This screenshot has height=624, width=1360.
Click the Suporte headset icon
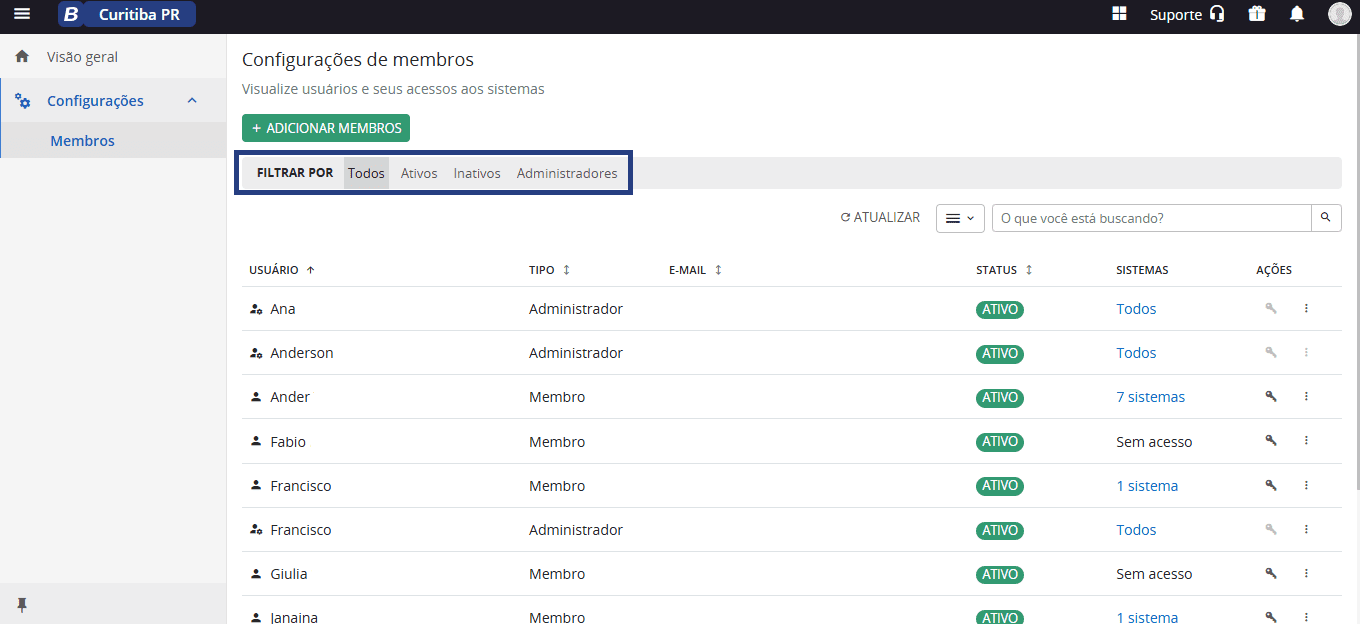pos(1217,14)
